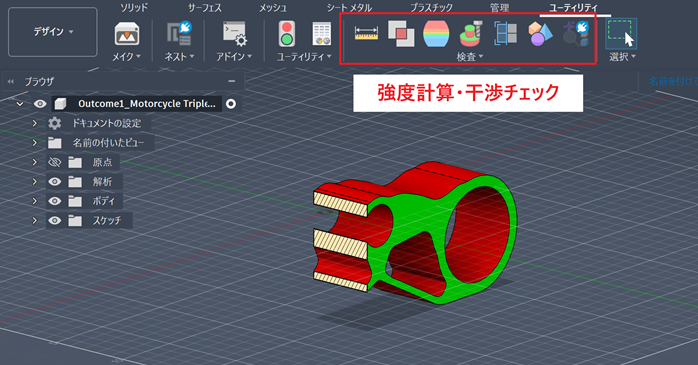Expand the Sketches node
This screenshot has width=698, height=365.
(x=35, y=221)
